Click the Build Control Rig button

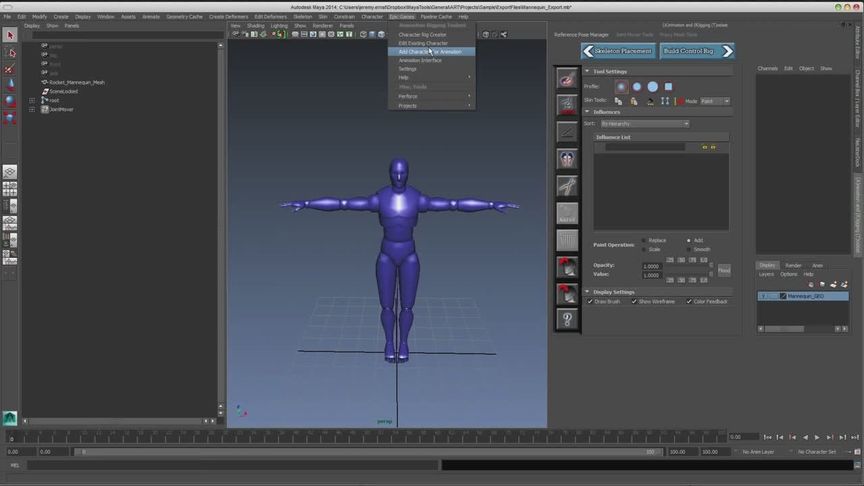point(696,51)
